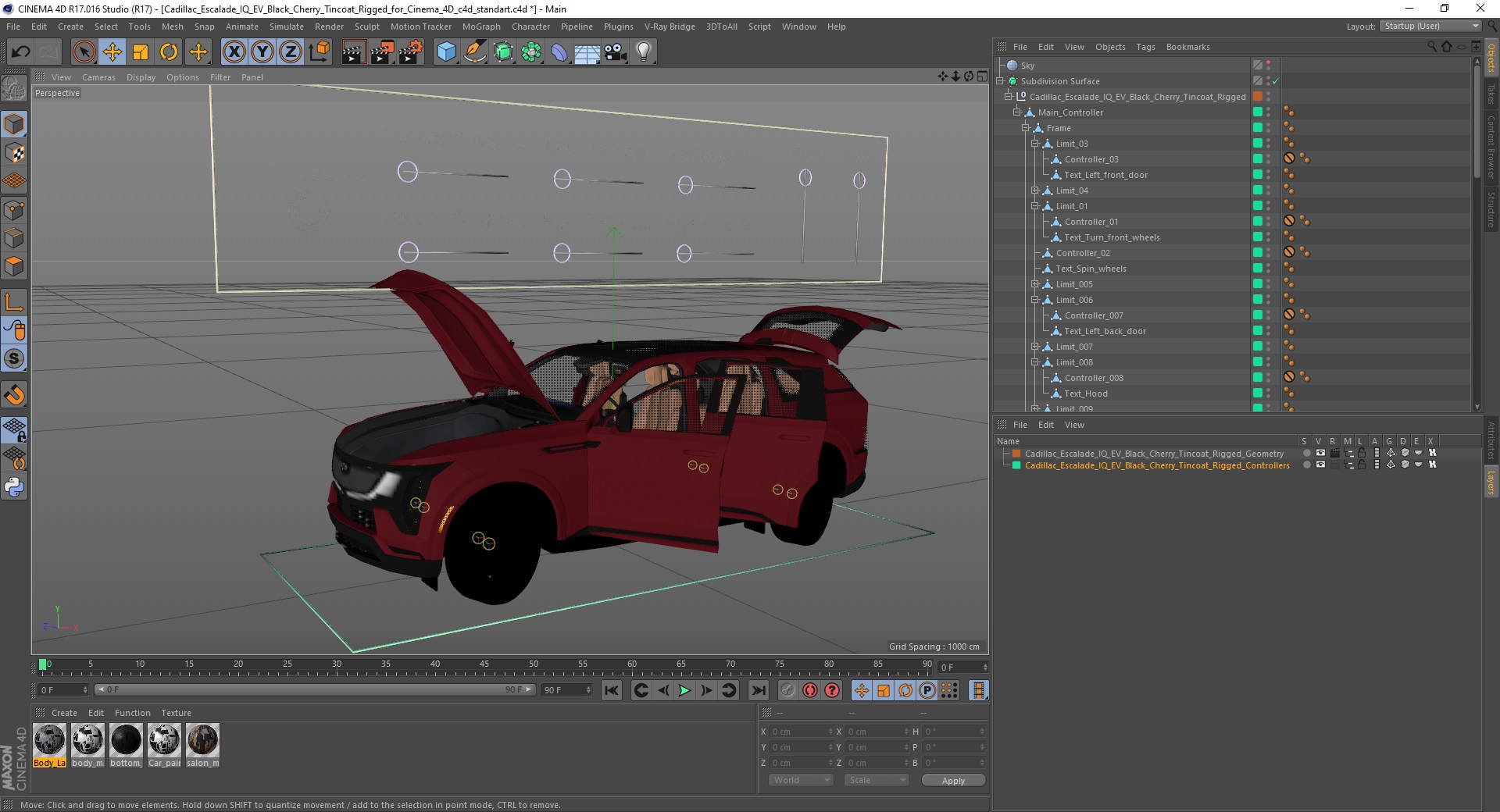1500x812 pixels.
Task: Open the Spline pen tool
Action: (x=474, y=52)
